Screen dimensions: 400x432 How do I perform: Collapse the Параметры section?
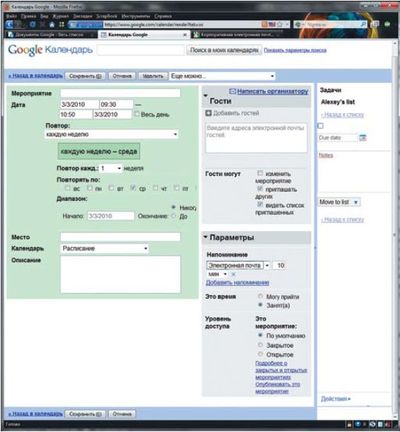205,237
